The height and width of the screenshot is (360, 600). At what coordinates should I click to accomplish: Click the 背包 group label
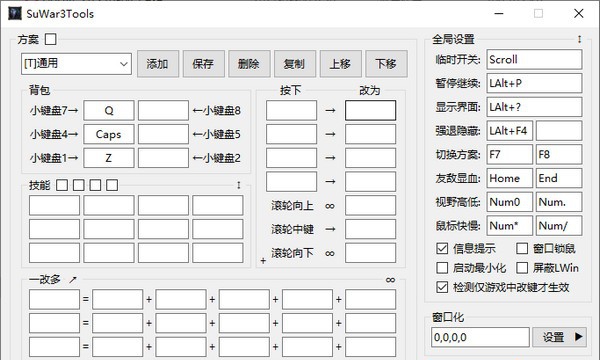click(x=39, y=90)
